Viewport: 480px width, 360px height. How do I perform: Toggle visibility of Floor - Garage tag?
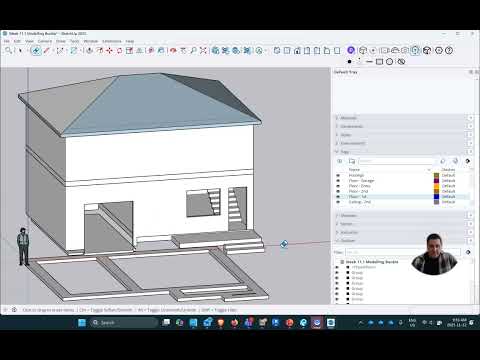[338, 181]
